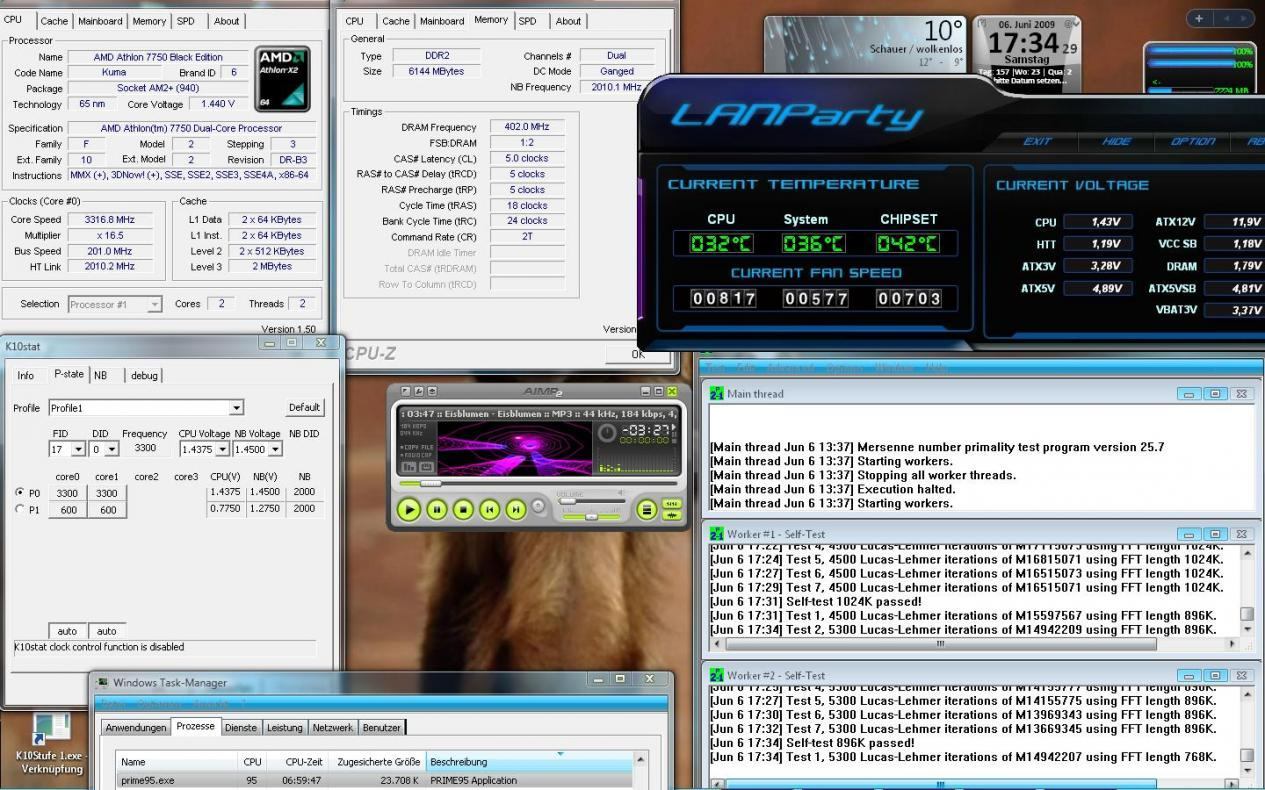This screenshot has height=790, width=1265.
Task: Mute AIMP with the speaker icon
Action: [621, 493]
